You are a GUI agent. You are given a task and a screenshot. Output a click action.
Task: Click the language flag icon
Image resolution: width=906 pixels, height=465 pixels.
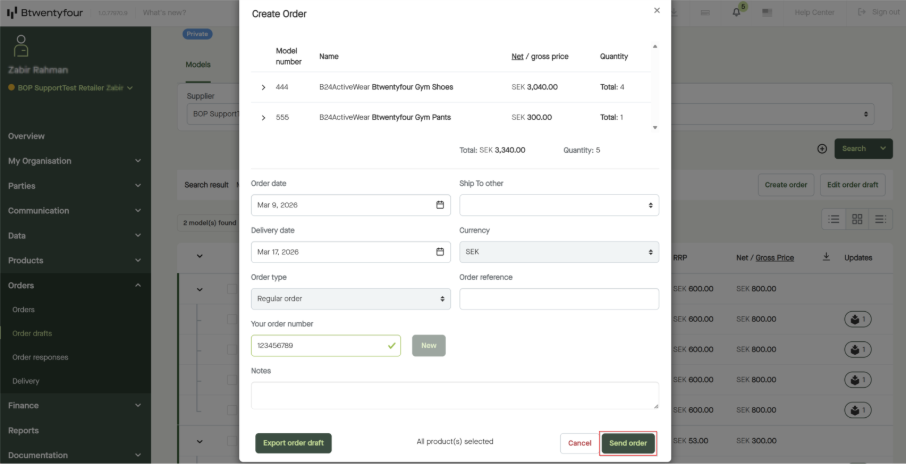[x=767, y=12]
